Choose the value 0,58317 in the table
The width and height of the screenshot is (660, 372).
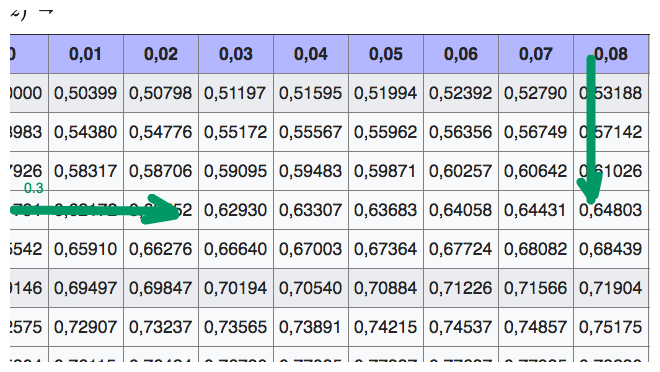(x=86, y=171)
